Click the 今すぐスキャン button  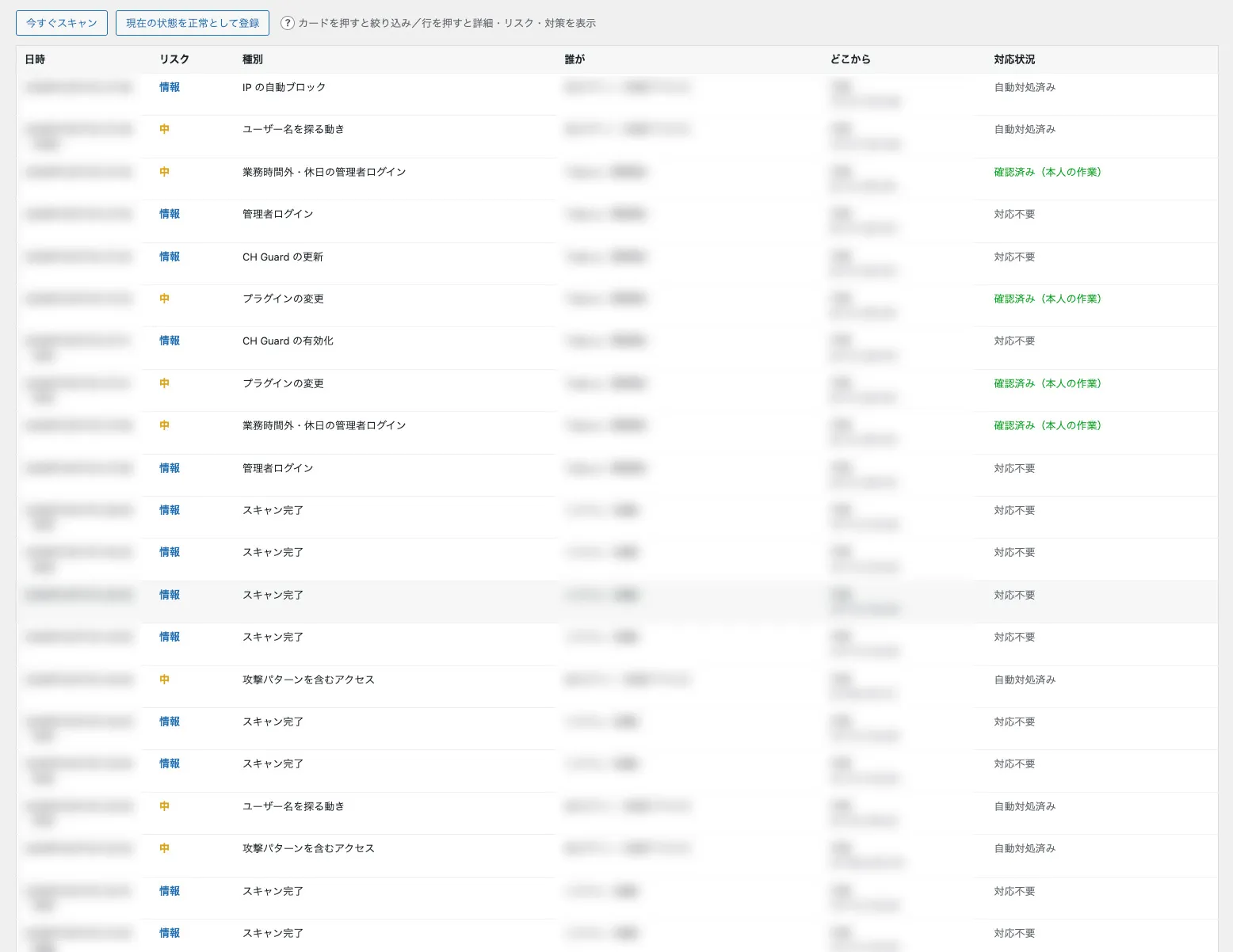click(x=62, y=23)
